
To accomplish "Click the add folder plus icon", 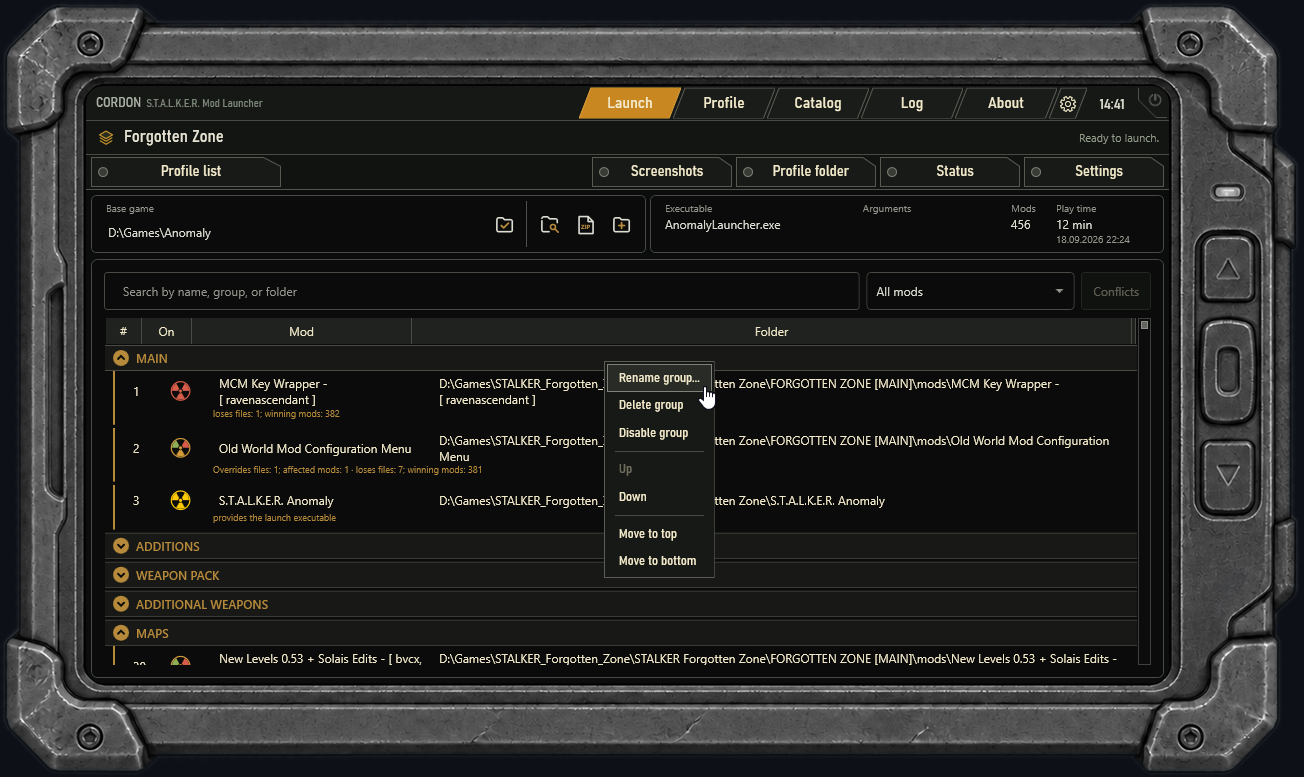I will point(621,225).
